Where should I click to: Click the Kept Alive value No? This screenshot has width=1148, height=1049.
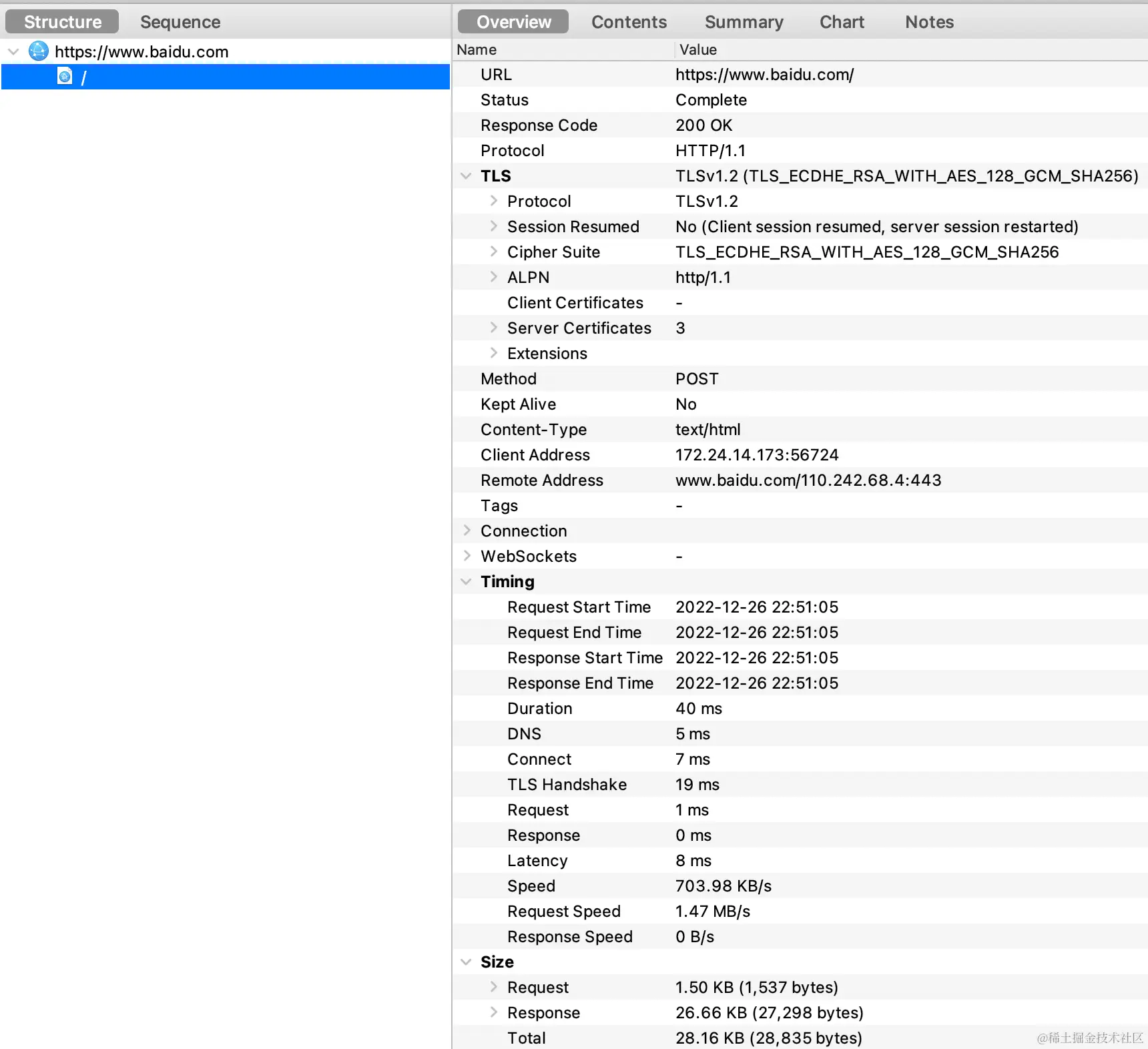click(685, 404)
